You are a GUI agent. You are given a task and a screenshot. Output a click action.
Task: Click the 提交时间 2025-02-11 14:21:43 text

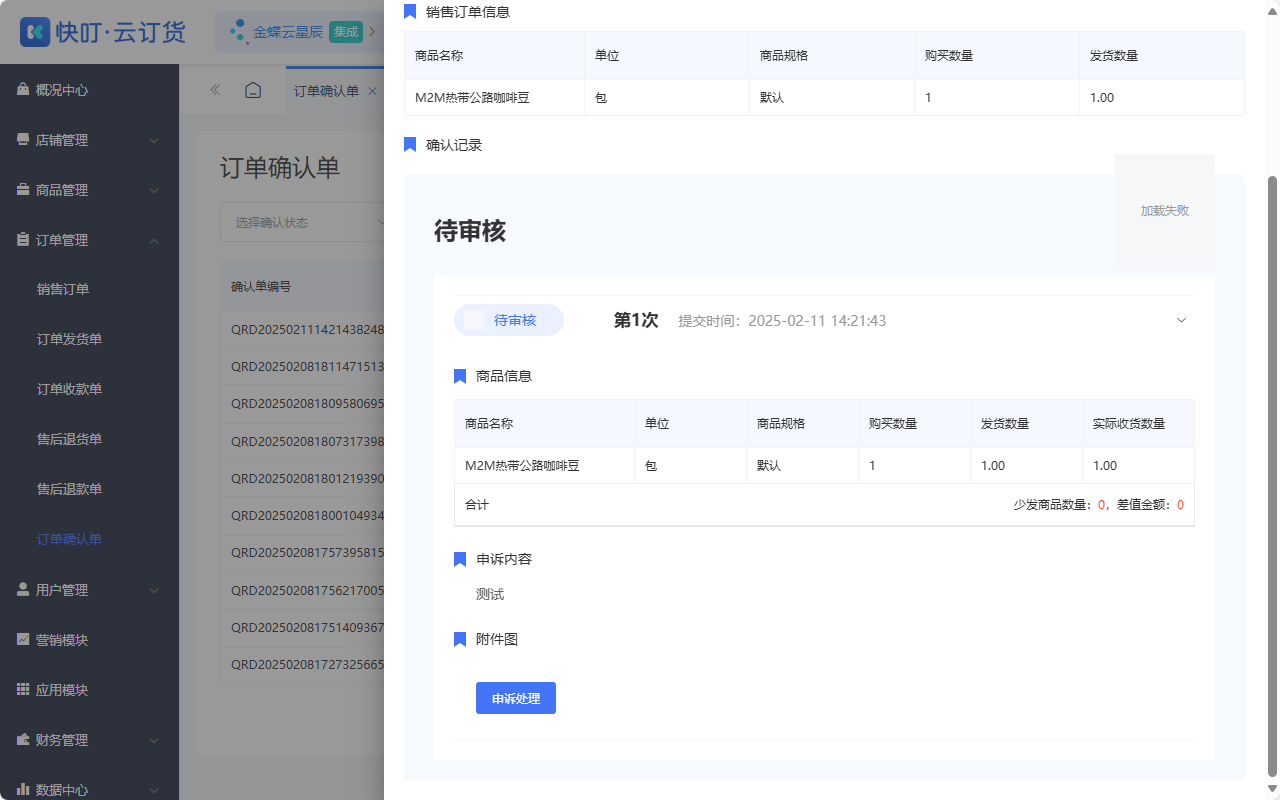tap(782, 321)
